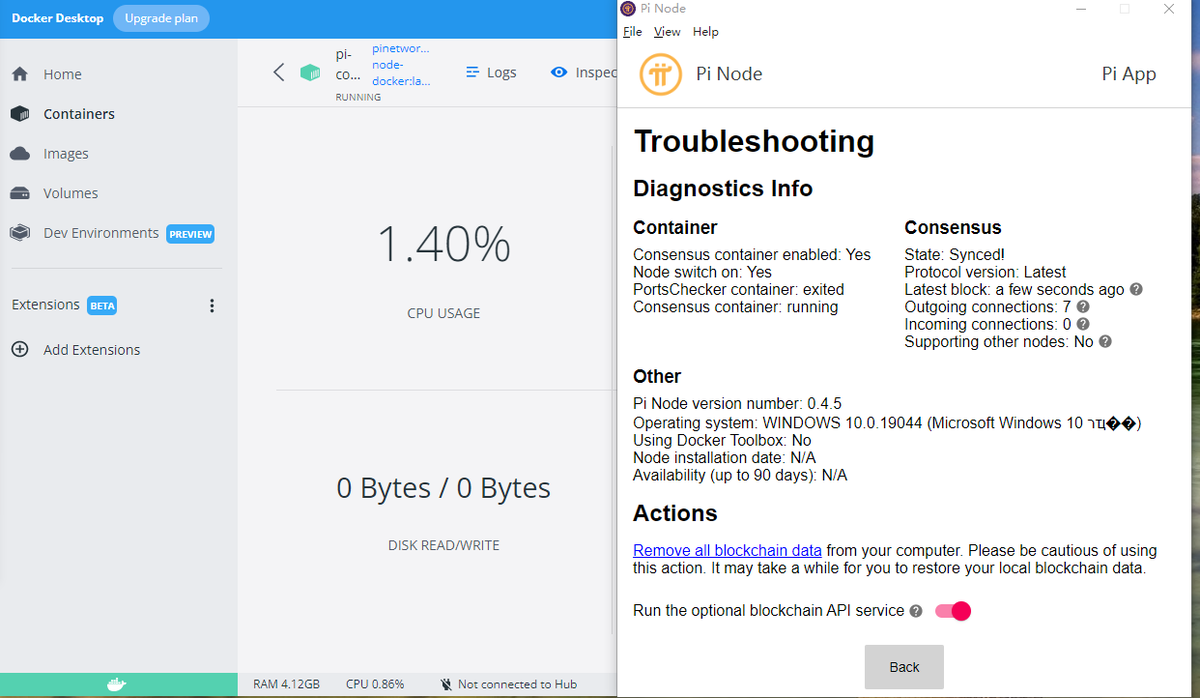Click Add Extensions plus icon
Image resolution: width=1200 pixels, height=698 pixels.
19,350
